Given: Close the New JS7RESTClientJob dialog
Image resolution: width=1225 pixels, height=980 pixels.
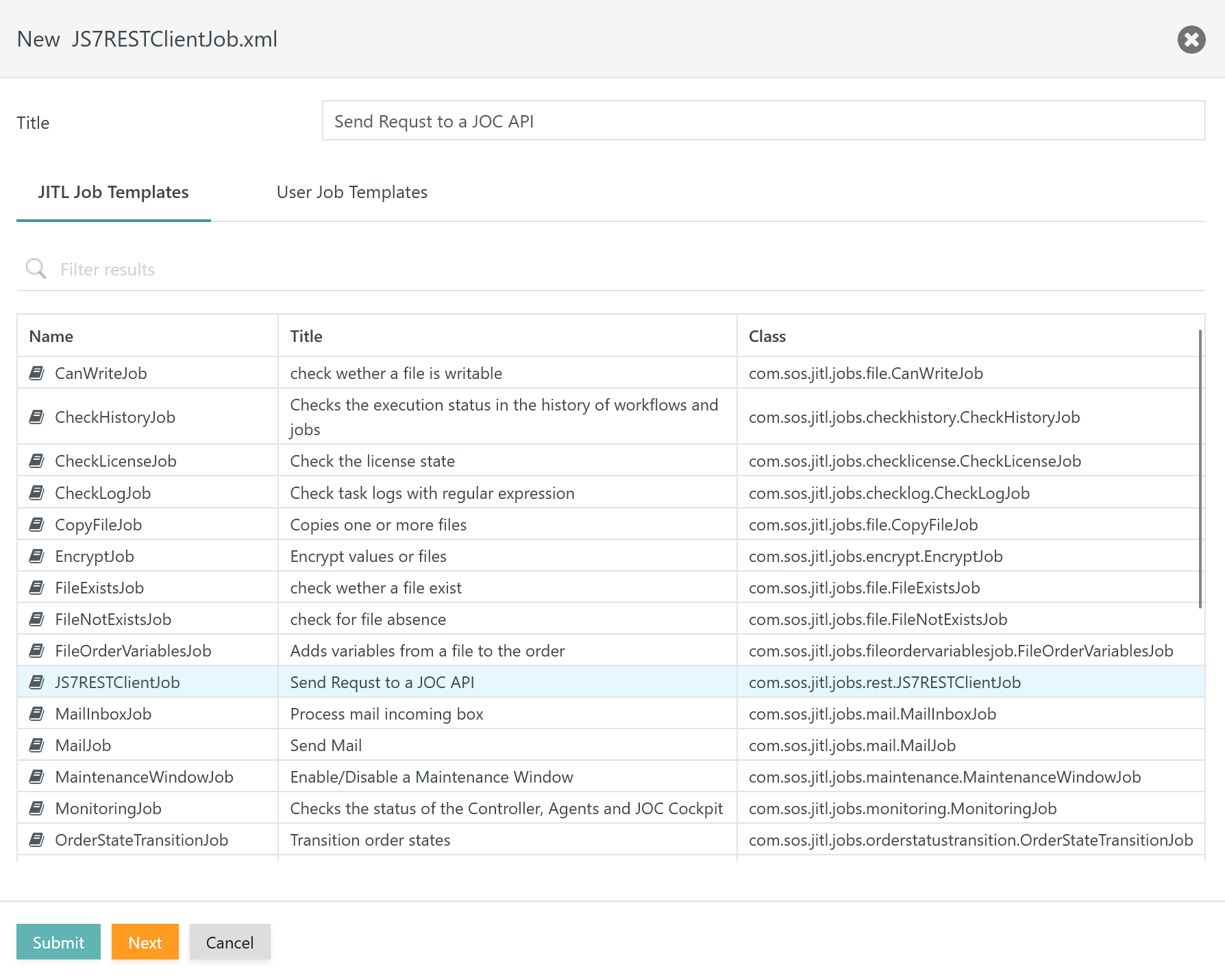Looking at the screenshot, I should (x=1191, y=39).
